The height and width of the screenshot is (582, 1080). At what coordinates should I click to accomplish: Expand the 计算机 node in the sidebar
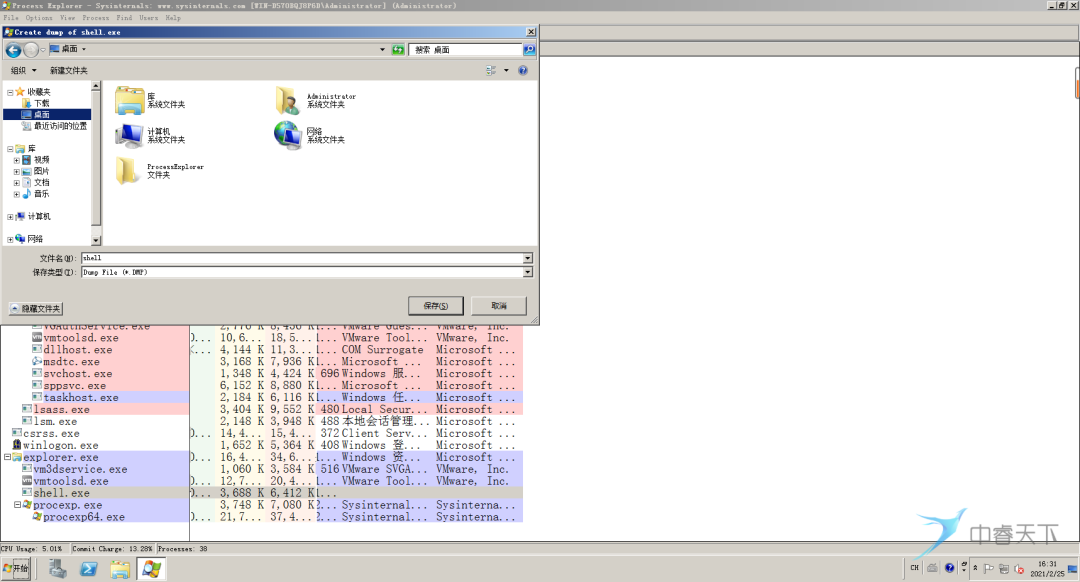point(10,217)
